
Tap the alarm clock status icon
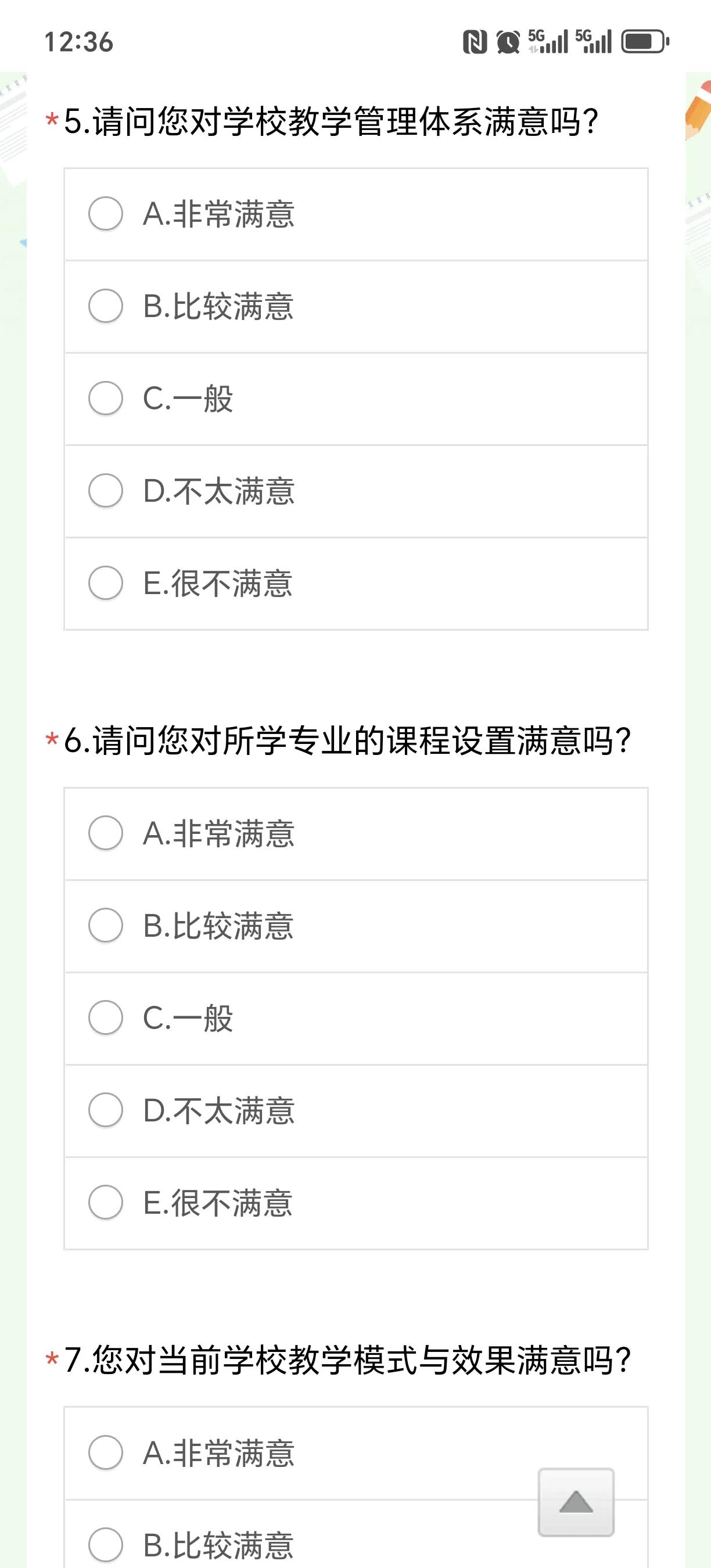(508, 42)
